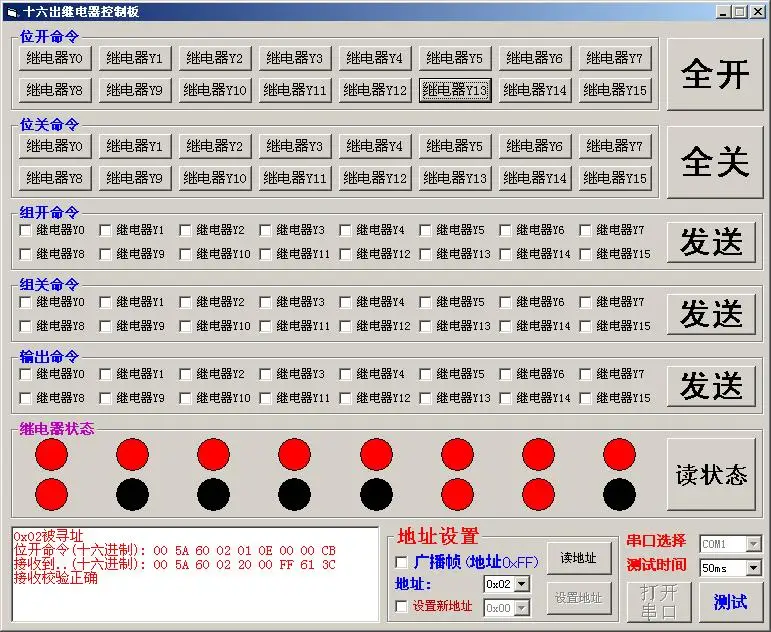The height and width of the screenshot is (632, 771).
Task: Click 发送 for 组关命令
Action: point(711,314)
